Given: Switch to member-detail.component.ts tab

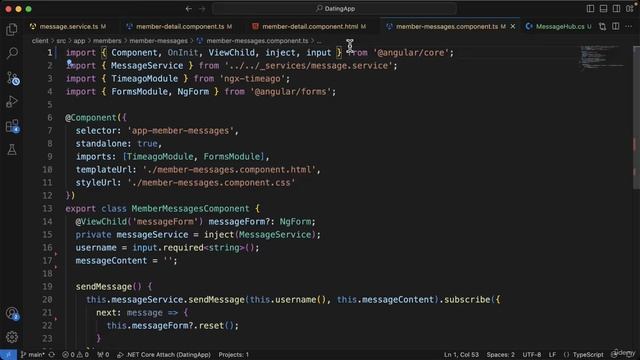Looking at the screenshot, I should click(180, 27).
